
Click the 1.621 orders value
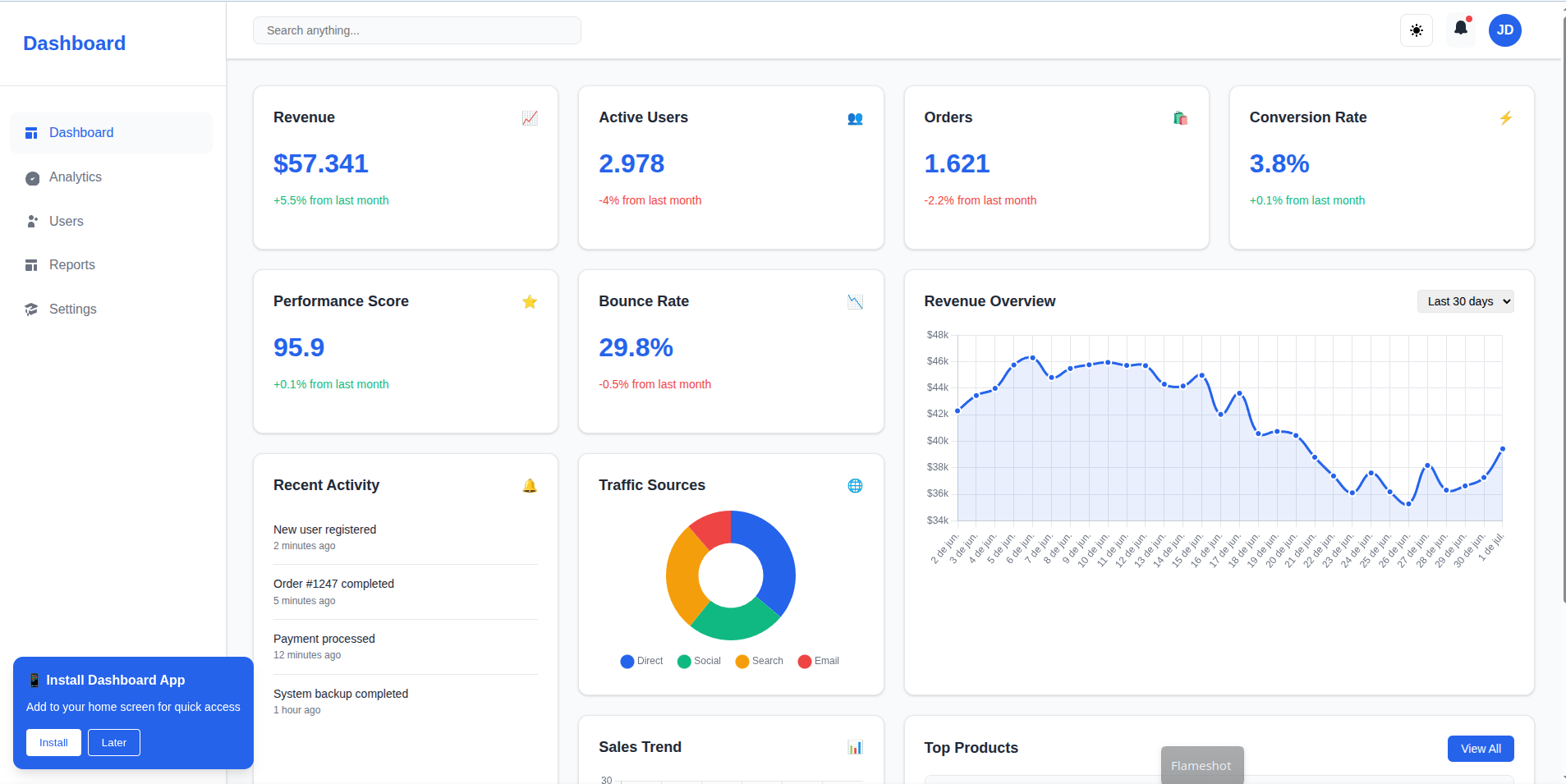957,163
